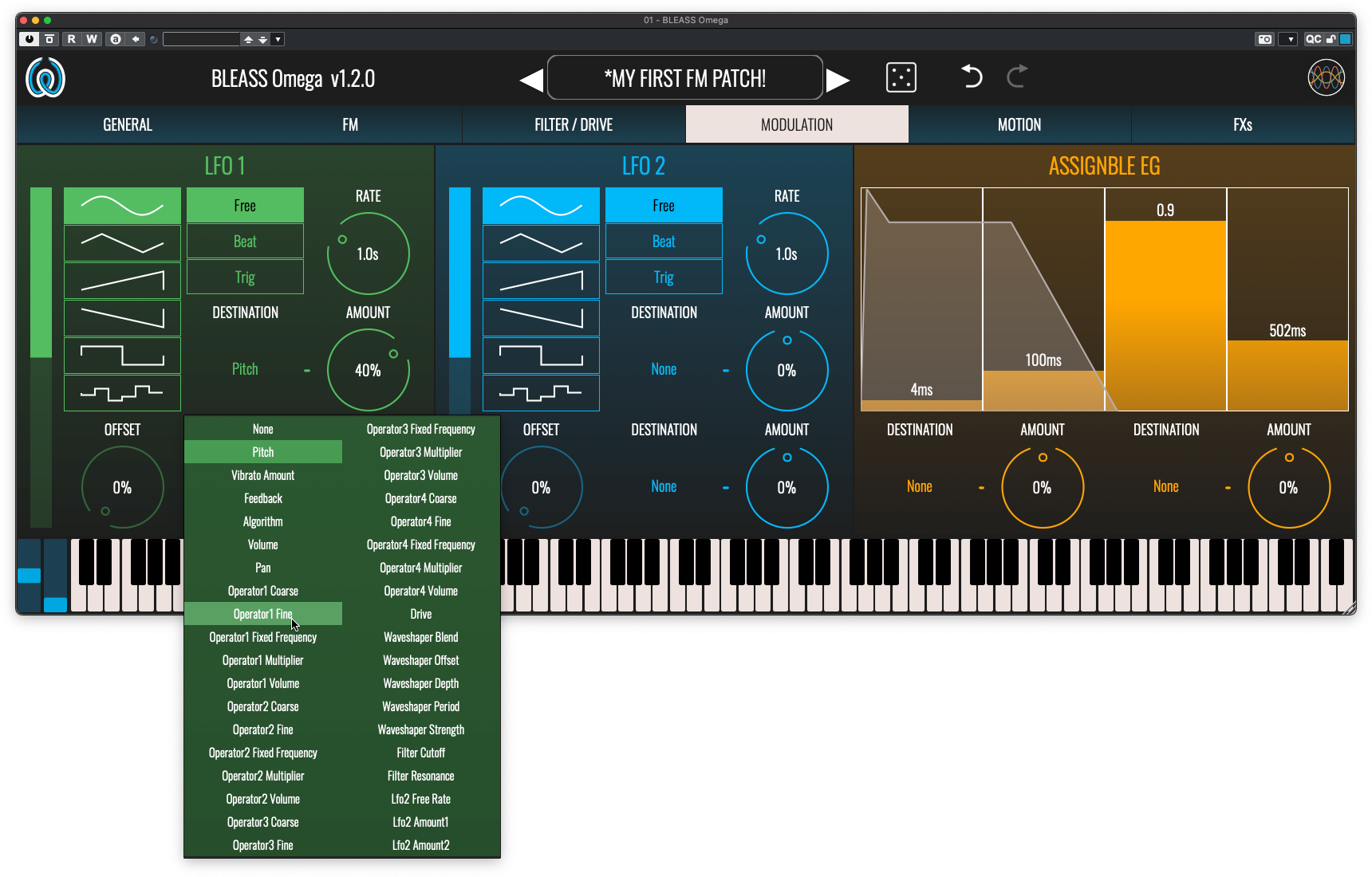Click the LFO 1 RATE knob
The width and height of the screenshot is (1372, 877).
point(368,254)
